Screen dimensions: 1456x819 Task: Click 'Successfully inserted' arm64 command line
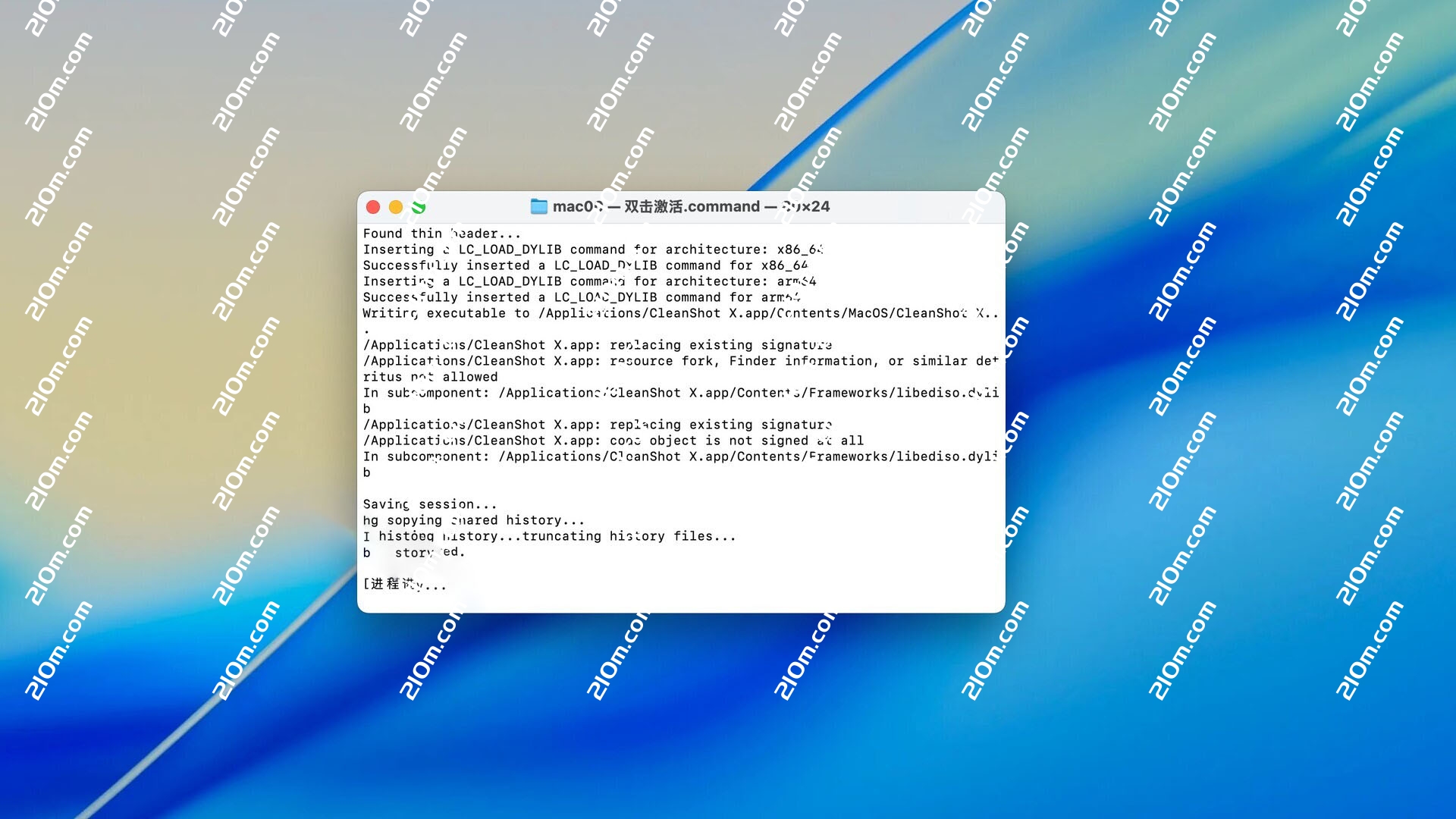click(x=581, y=297)
